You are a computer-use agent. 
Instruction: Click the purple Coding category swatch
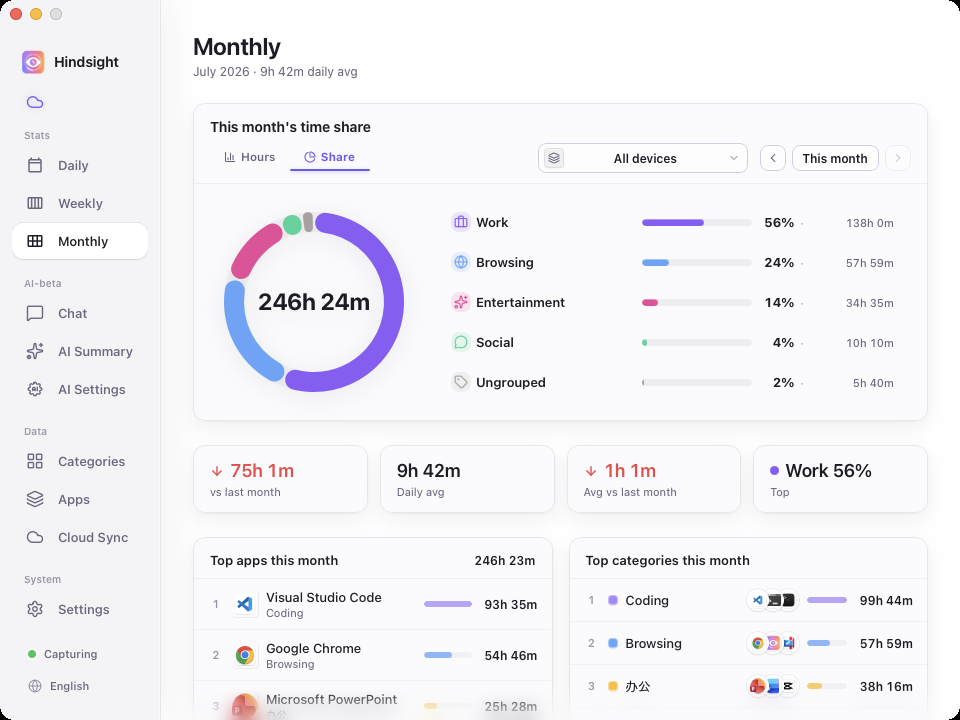pos(612,600)
